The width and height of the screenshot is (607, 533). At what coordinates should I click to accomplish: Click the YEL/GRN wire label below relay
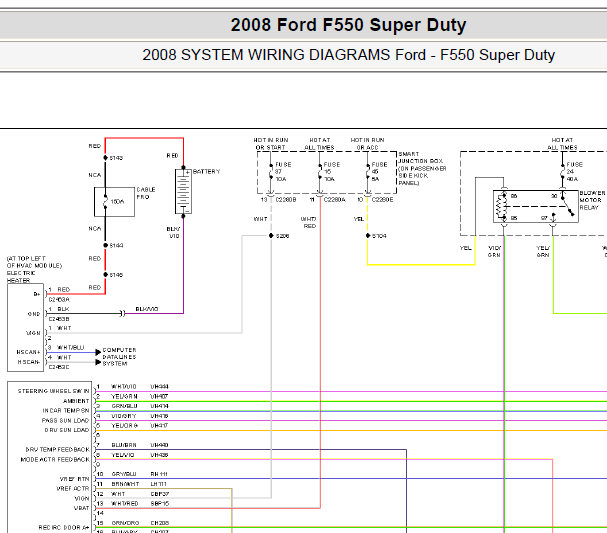coord(543,252)
